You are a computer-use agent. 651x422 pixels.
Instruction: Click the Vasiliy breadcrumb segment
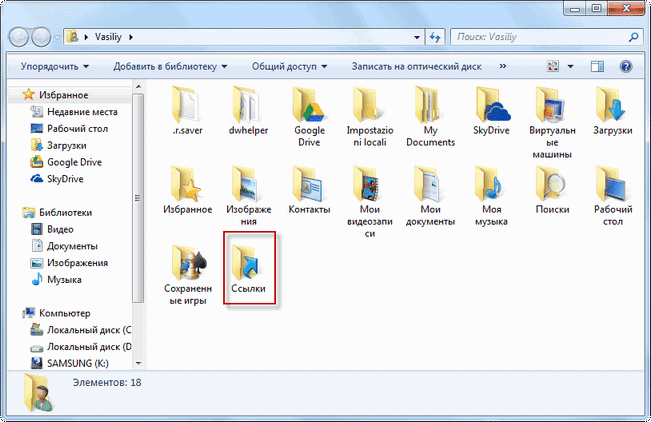pos(108,37)
